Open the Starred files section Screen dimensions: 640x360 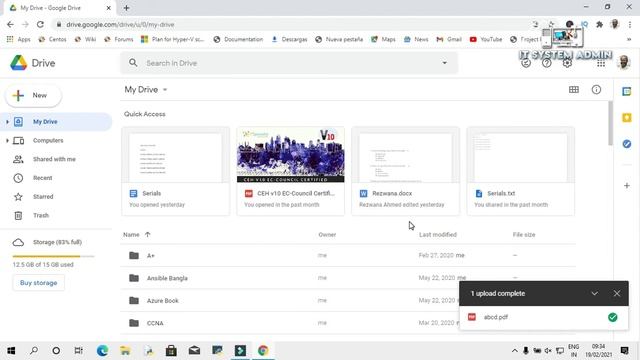43,197
